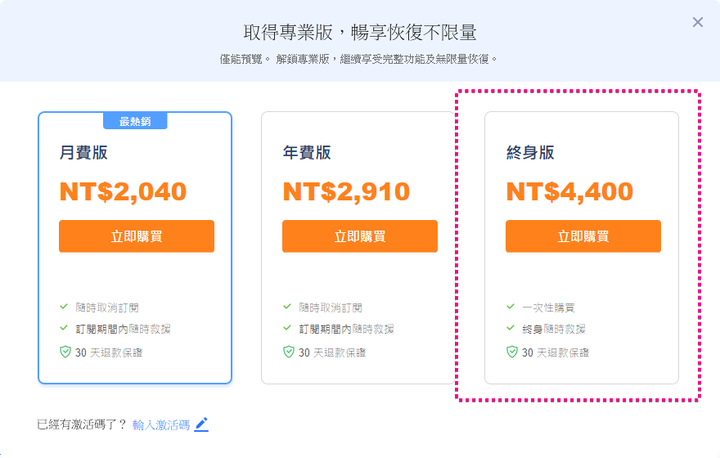Click the NT$4,400 price
Viewport: 720px width, 458px height.
(x=569, y=192)
